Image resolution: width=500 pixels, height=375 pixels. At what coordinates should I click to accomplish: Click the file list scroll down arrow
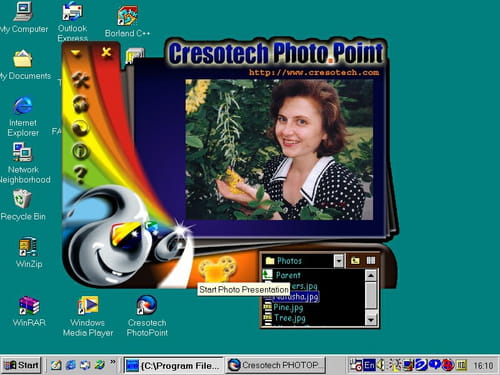[371, 320]
